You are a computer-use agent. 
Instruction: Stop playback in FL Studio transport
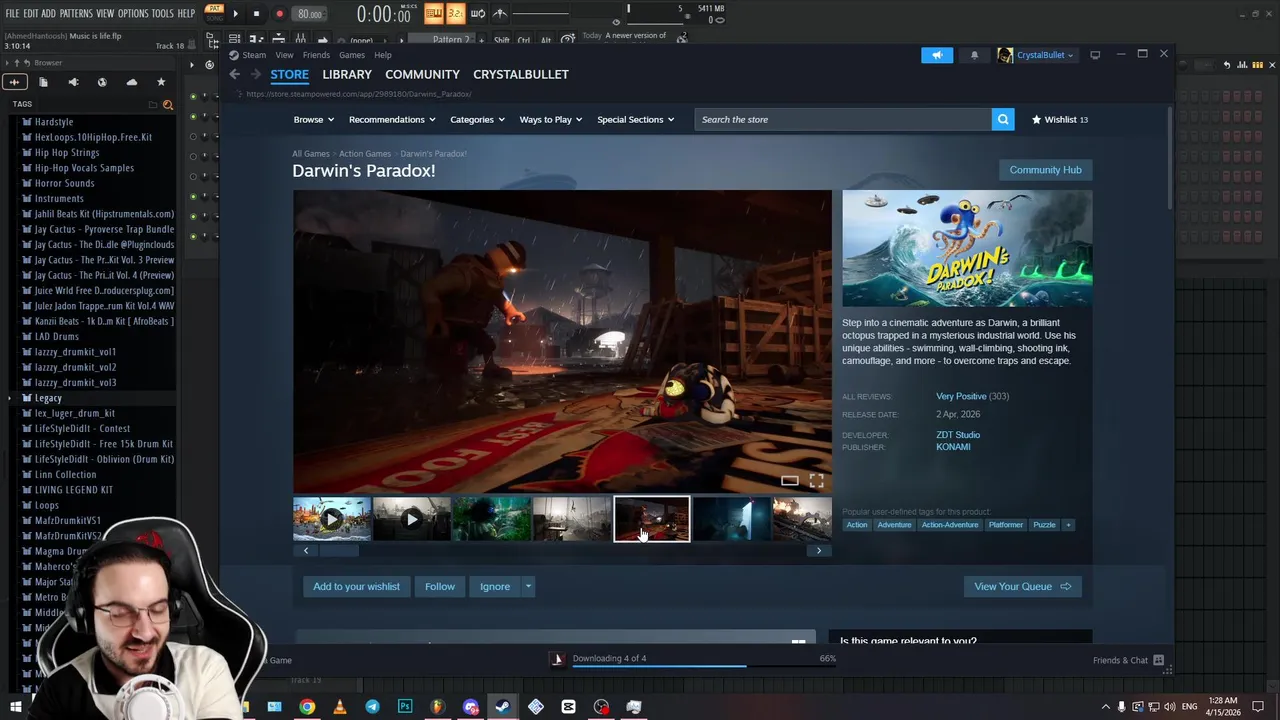pyautogui.click(x=256, y=14)
